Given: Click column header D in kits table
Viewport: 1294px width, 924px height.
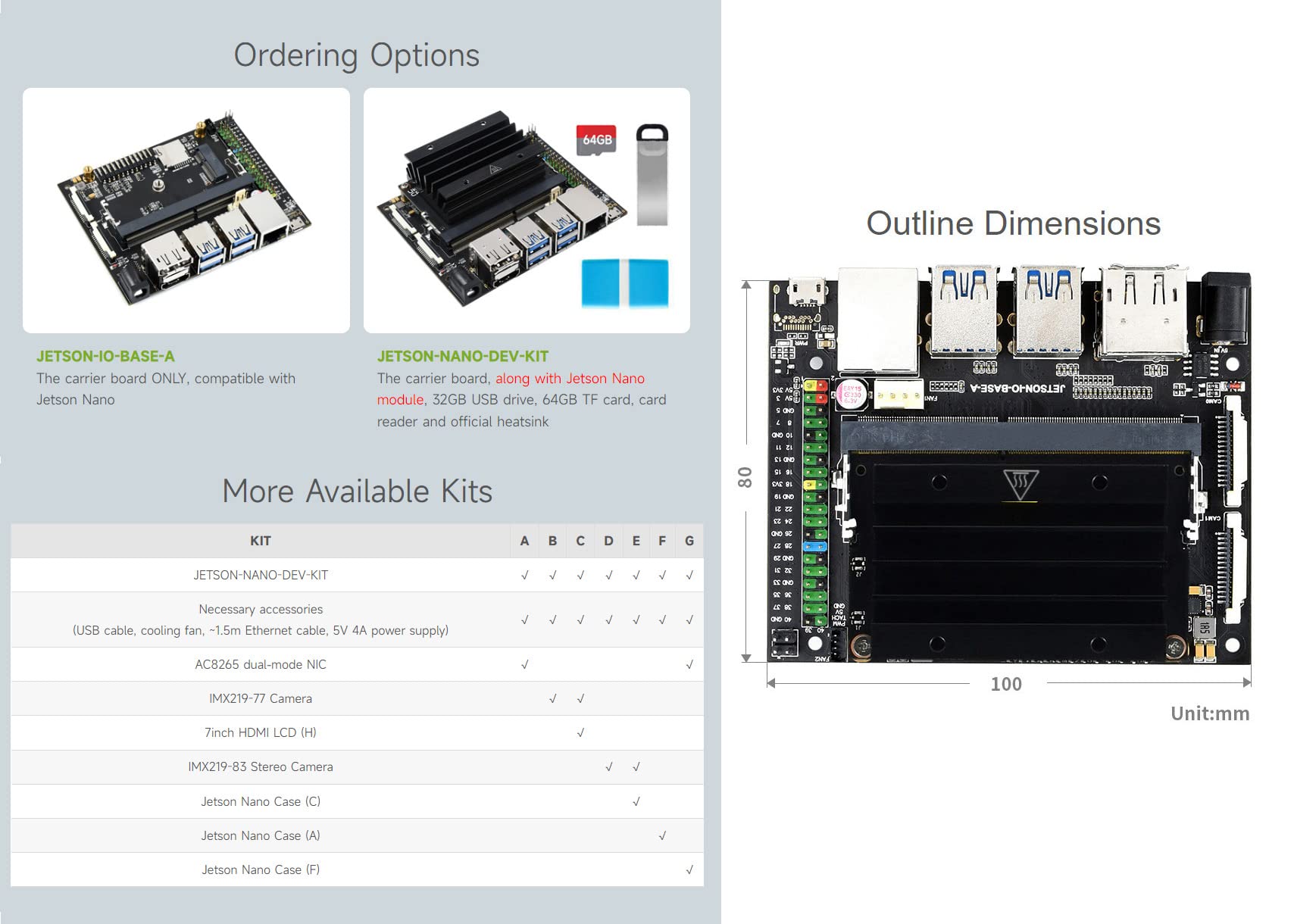Looking at the screenshot, I should click(608, 541).
